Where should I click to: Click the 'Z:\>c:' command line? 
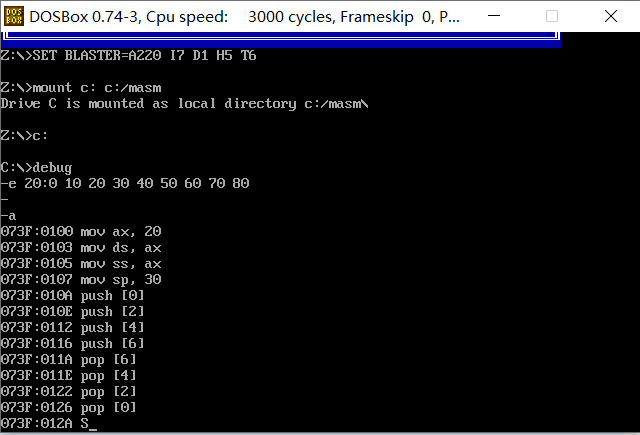(24, 135)
